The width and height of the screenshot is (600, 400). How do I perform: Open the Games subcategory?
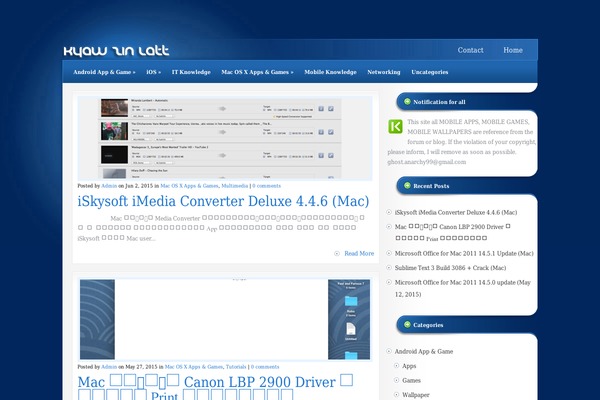(x=411, y=380)
